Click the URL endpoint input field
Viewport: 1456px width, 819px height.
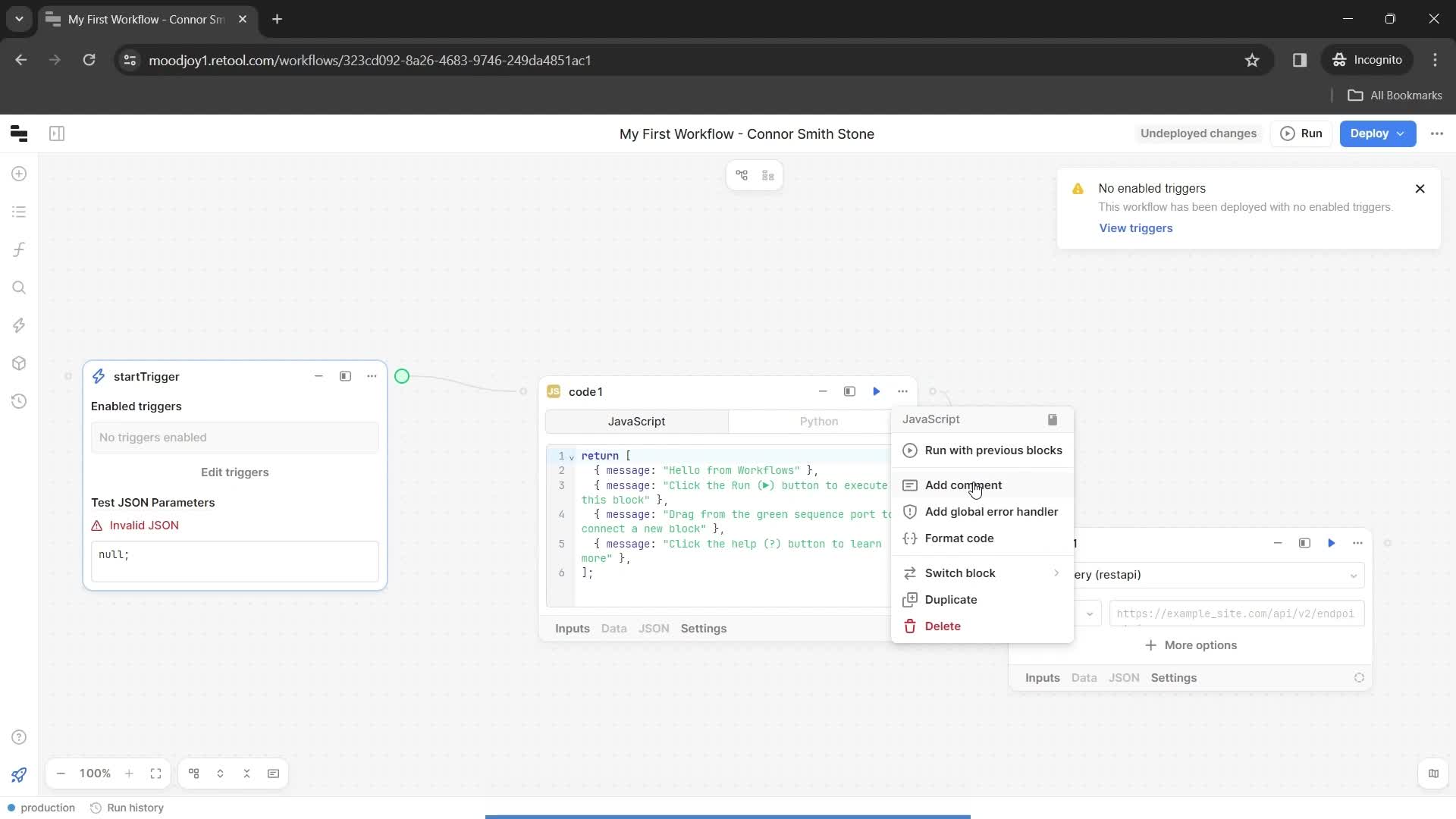(x=1237, y=613)
